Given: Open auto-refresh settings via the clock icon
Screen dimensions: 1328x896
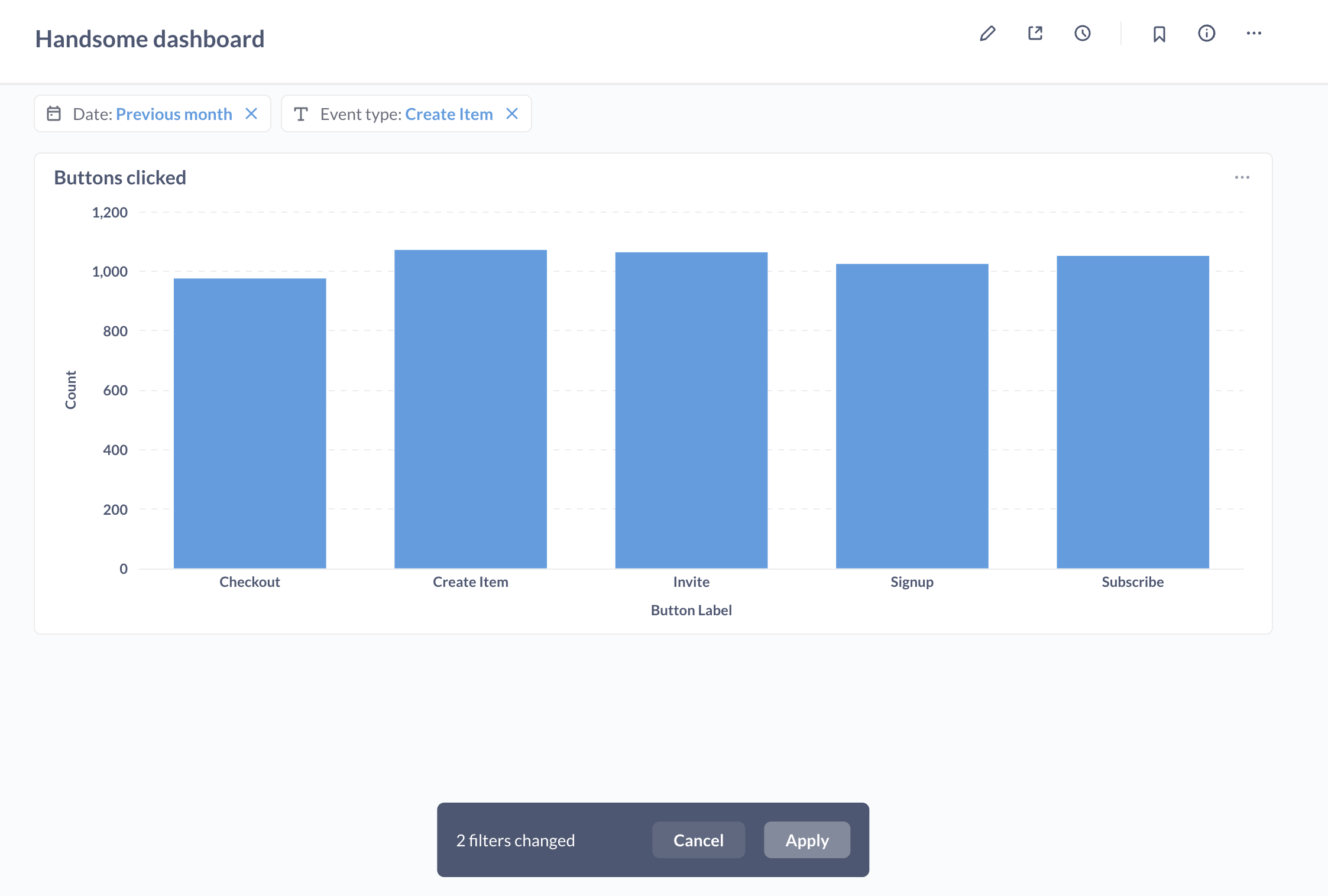Looking at the screenshot, I should coord(1083,34).
